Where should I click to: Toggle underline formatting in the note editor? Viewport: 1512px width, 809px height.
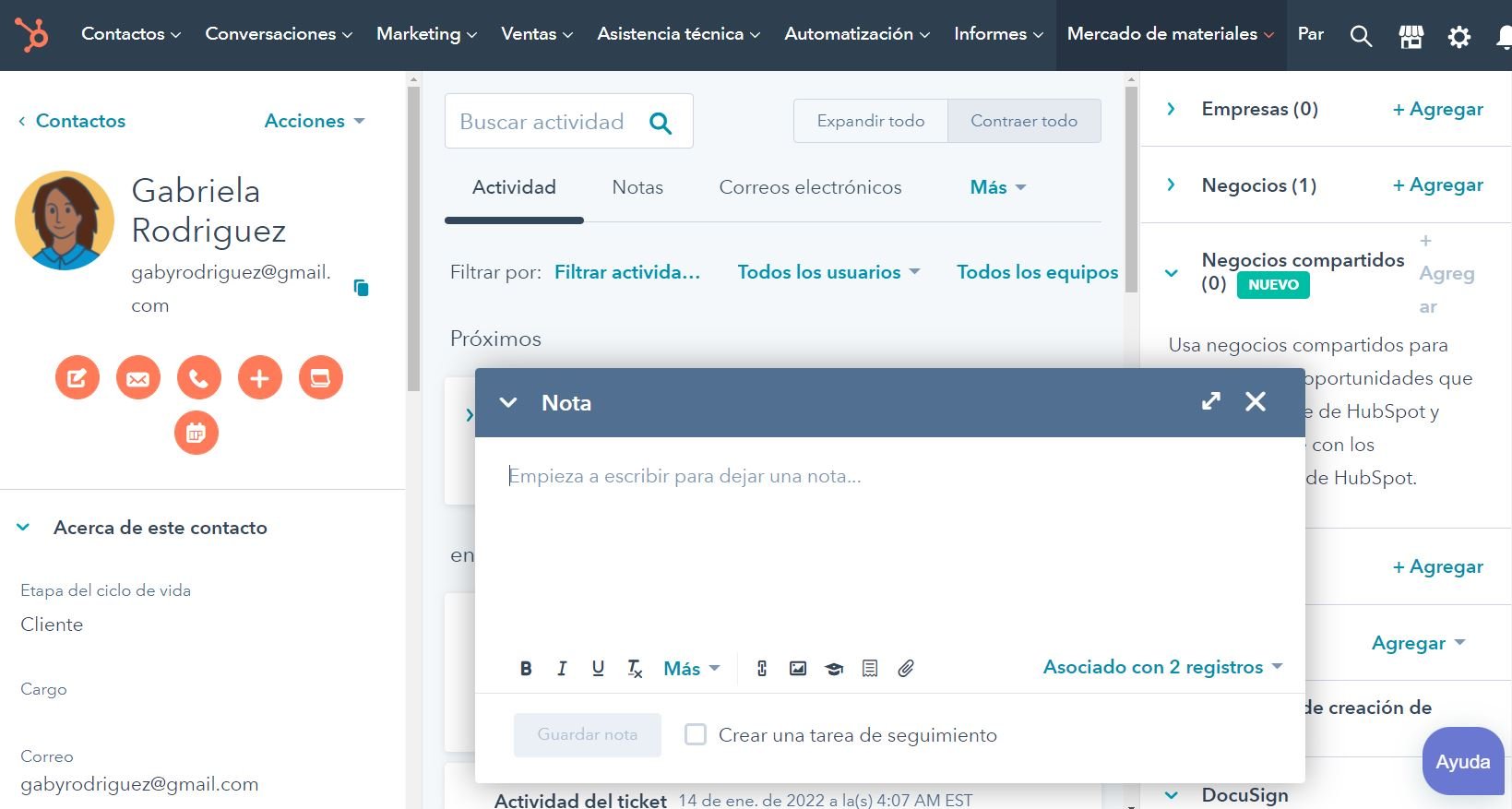598,669
